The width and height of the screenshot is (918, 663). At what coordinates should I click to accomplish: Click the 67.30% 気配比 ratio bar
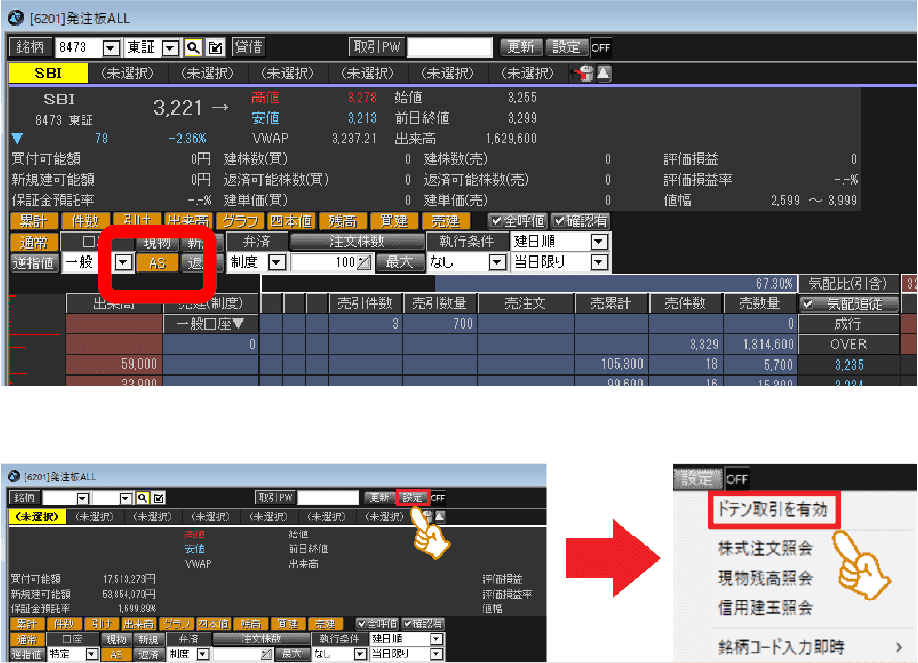click(527, 283)
